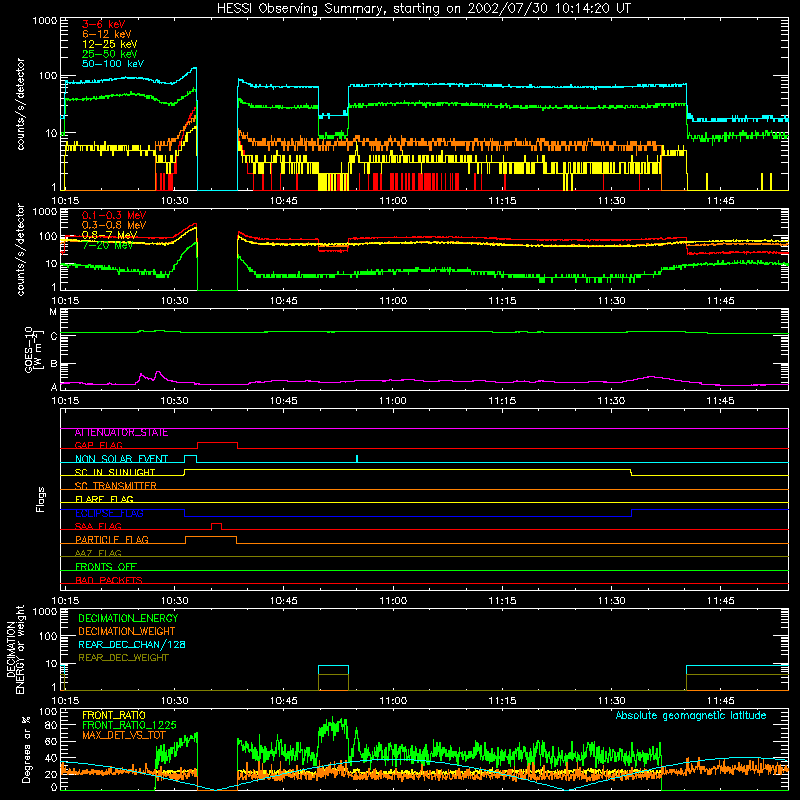Click the 0.8-7 MeV legend label
800x800 pixels.
pos(110,235)
